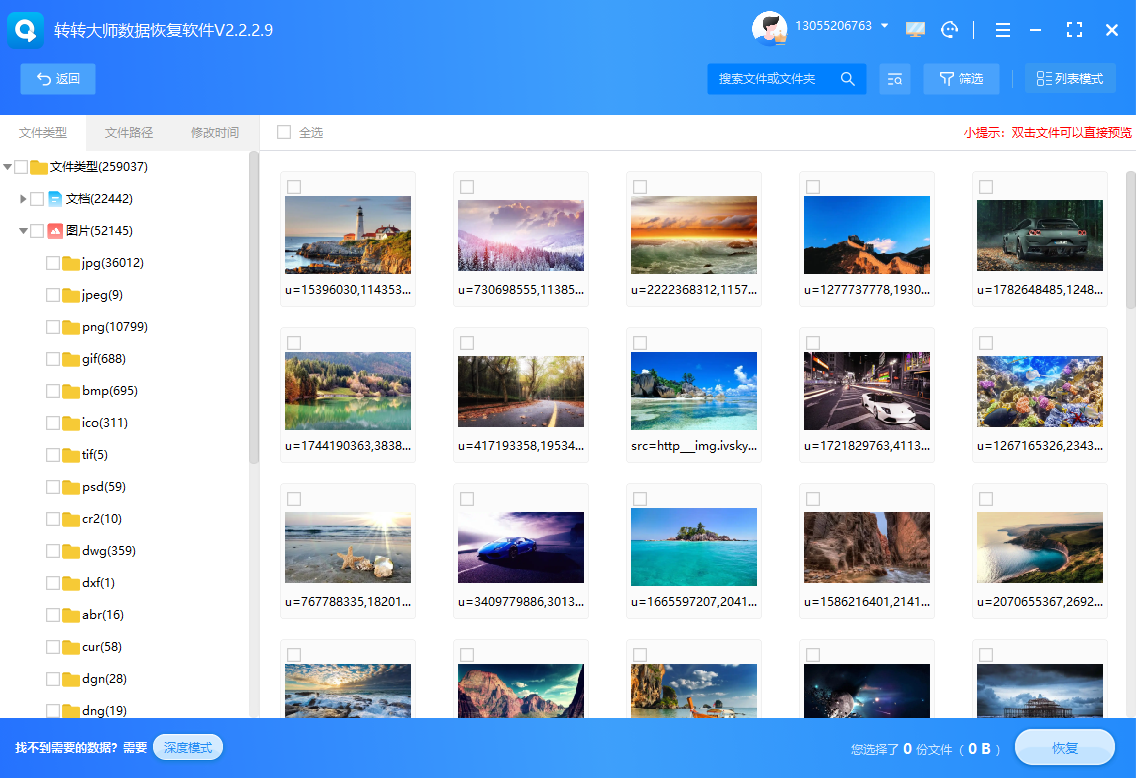Open customer service headset icon
1136x778 pixels.
949,30
